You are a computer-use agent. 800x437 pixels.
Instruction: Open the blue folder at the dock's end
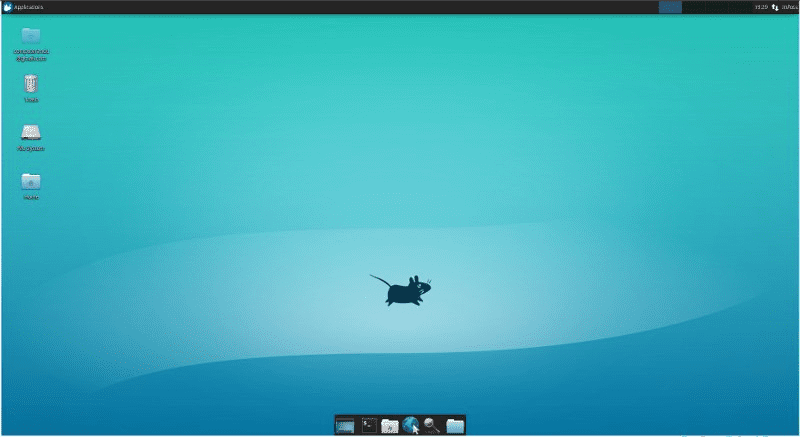click(x=455, y=425)
